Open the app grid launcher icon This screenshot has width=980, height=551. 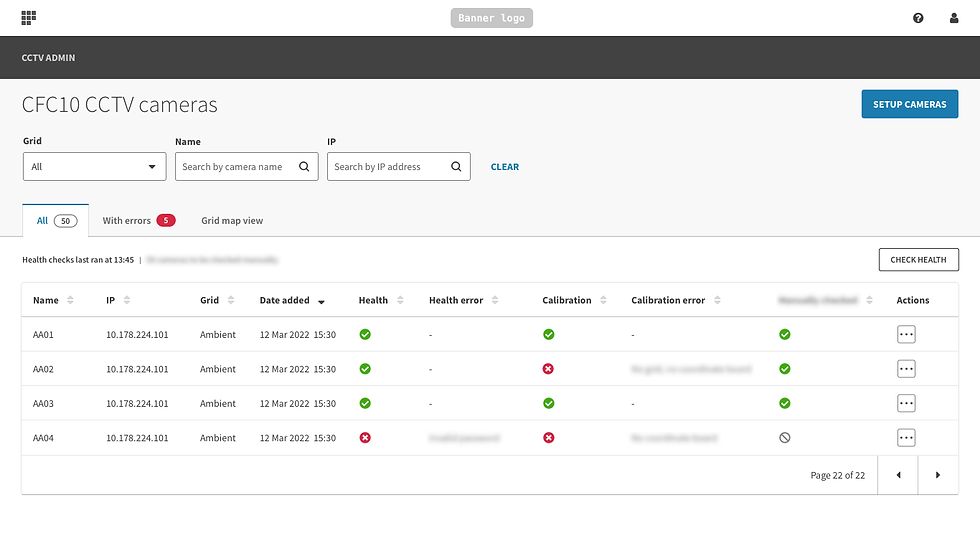coord(29,17)
